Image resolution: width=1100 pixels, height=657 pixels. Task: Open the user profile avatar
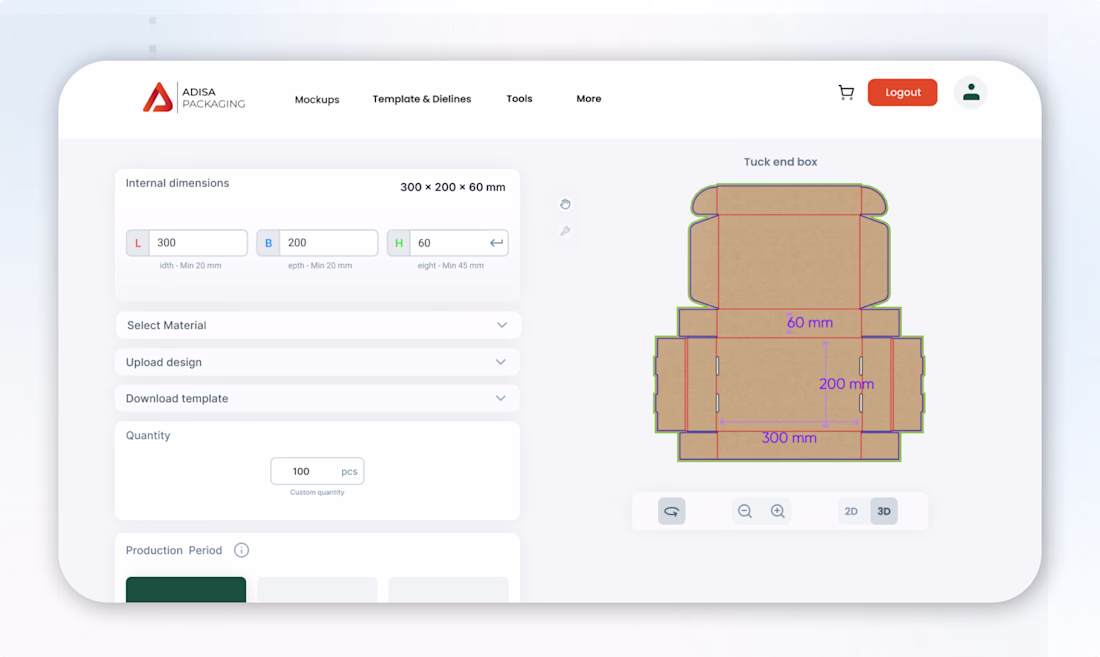(971, 93)
